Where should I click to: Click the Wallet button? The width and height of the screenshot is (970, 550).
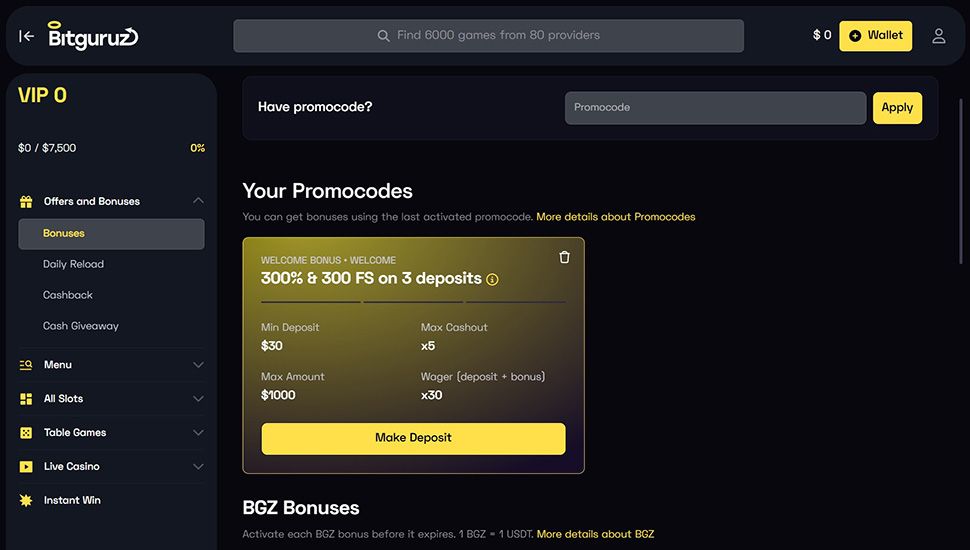click(875, 36)
